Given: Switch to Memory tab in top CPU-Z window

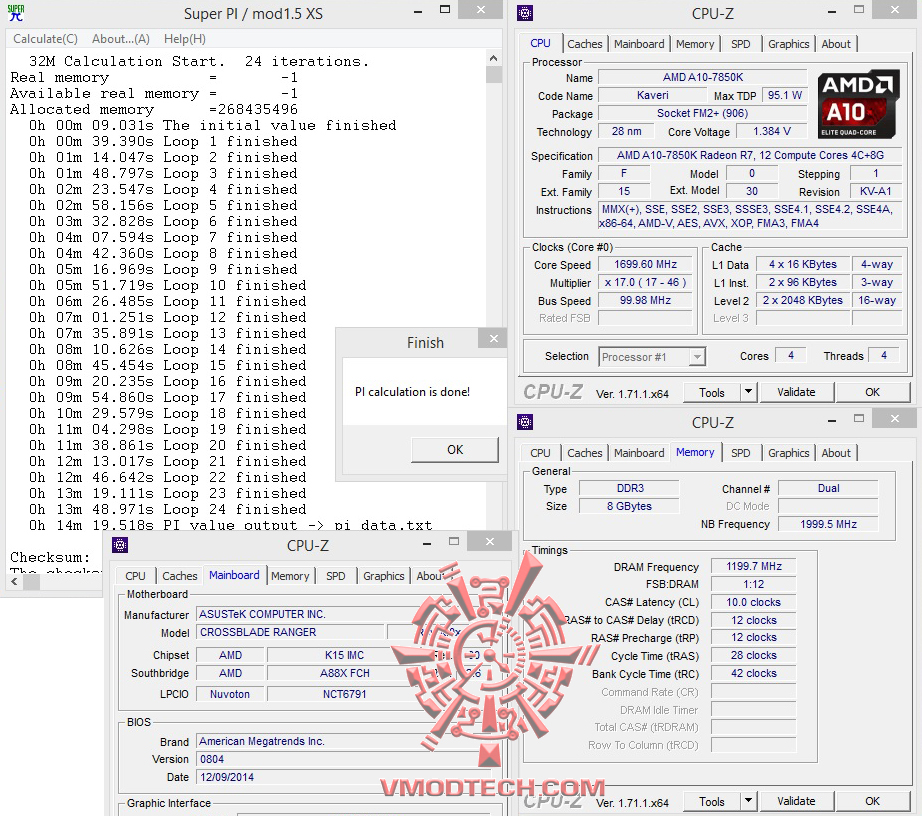Looking at the screenshot, I should pyautogui.click(x=694, y=44).
